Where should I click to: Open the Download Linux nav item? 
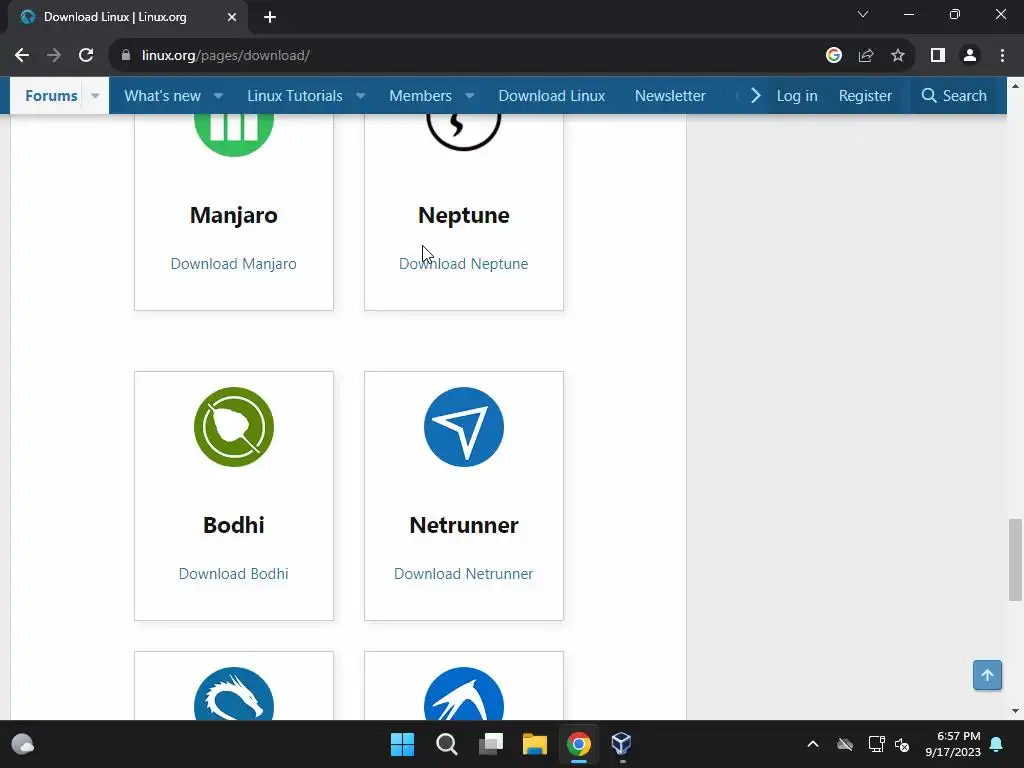point(552,96)
